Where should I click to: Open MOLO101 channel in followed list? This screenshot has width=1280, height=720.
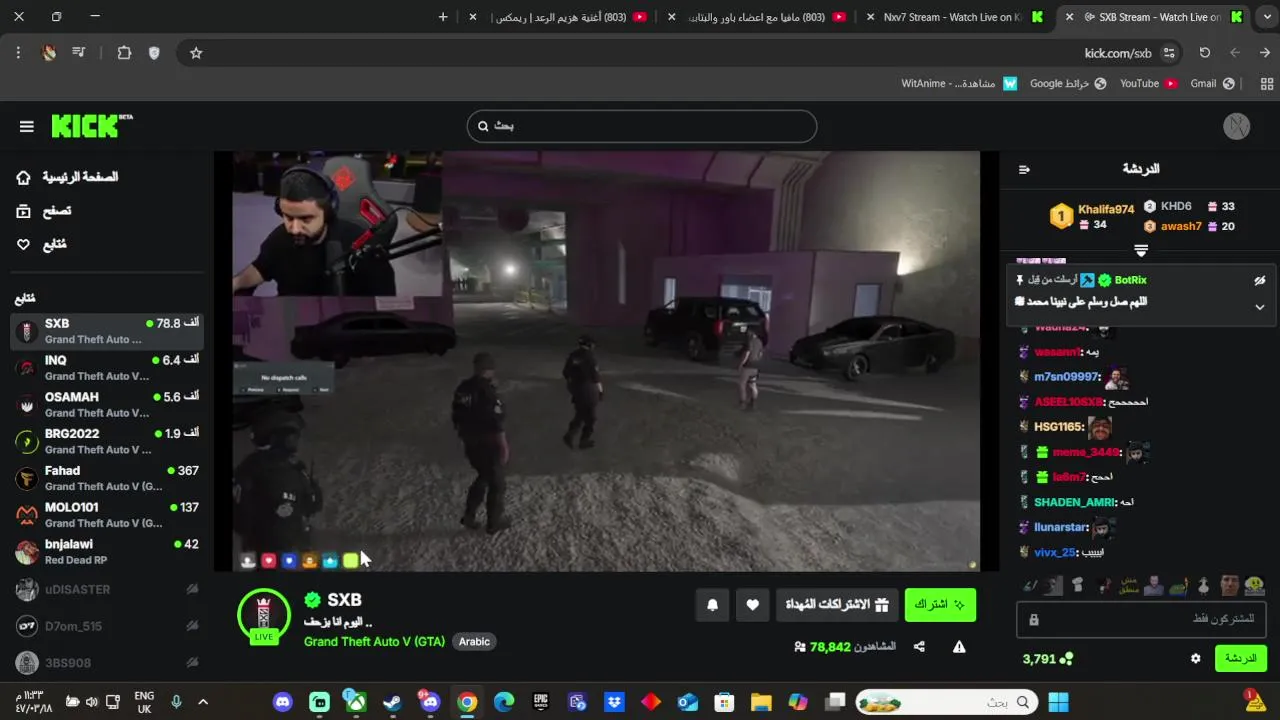[107, 515]
